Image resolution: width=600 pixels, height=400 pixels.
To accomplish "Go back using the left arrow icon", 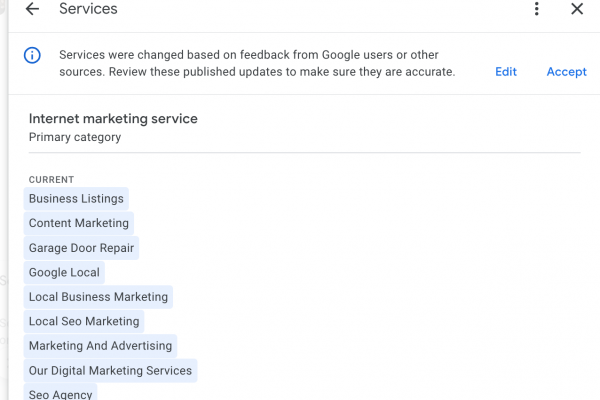I will point(33,9).
